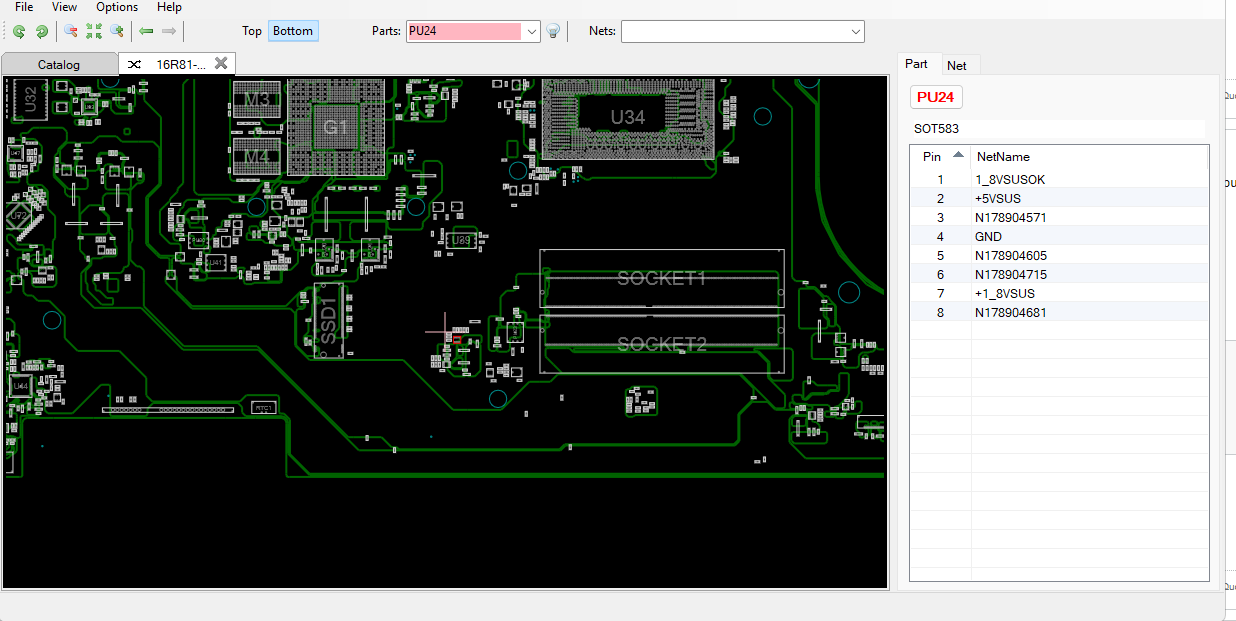This screenshot has width=1236, height=621.
Task: Close the 16R81 board tab
Action: pyautogui.click(x=221, y=64)
